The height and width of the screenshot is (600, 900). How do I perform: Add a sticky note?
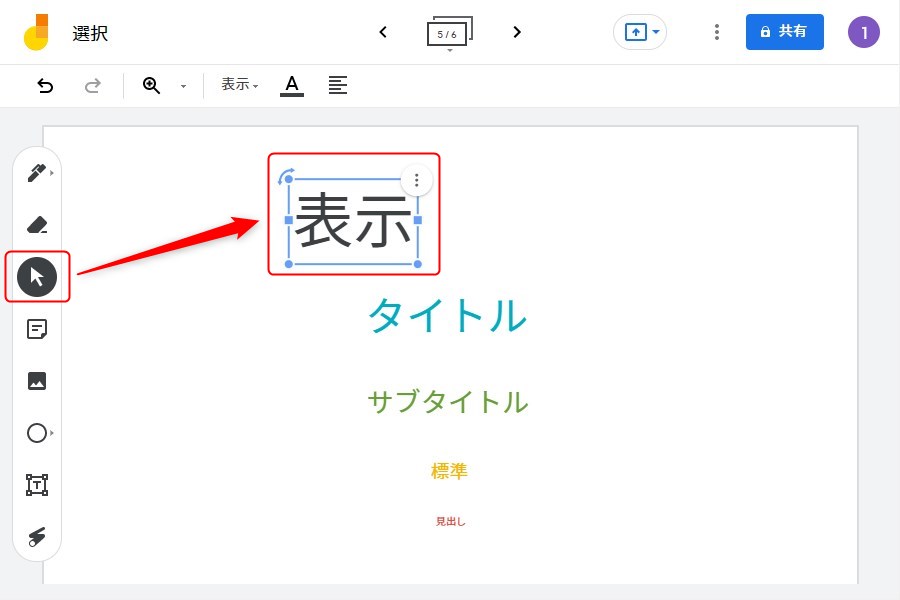[37, 329]
